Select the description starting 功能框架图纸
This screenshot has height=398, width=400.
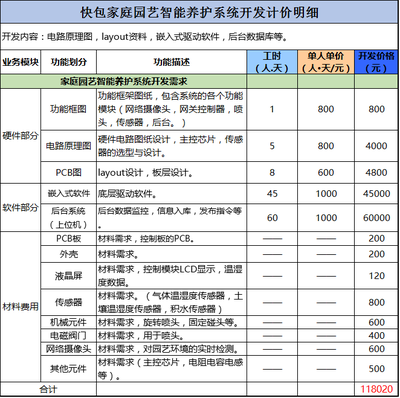(x=172, y=109)
